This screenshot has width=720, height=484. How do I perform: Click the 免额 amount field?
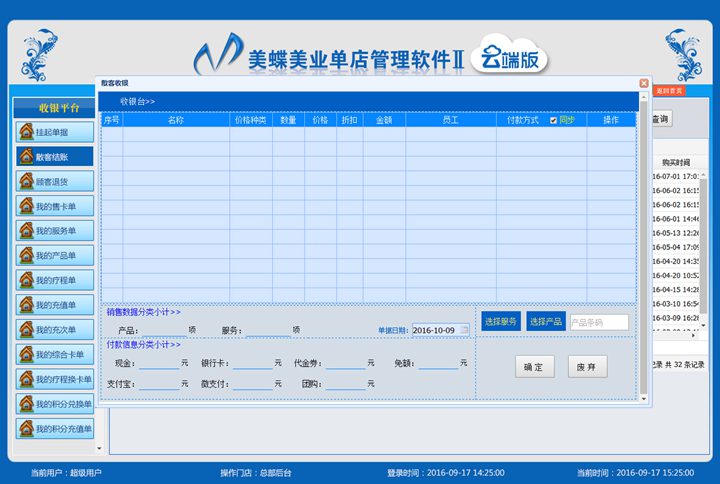tap(439, 363)
